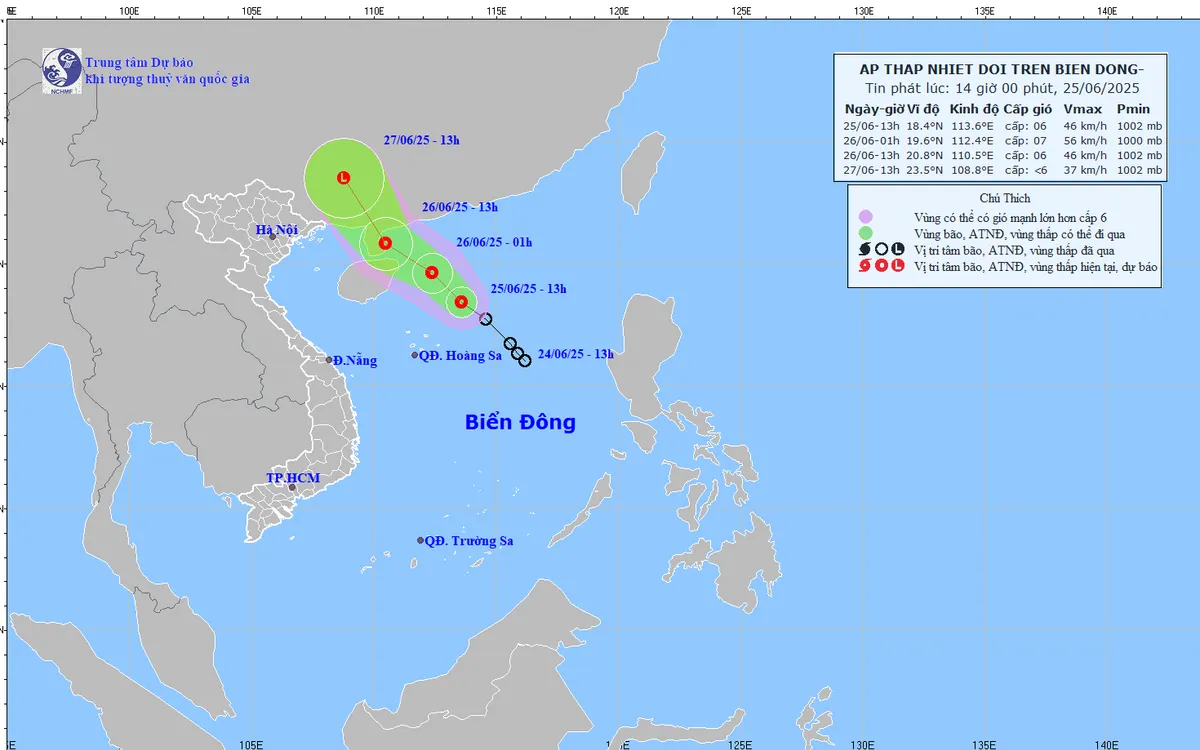Click the '26/06/25 - 01h' map time label
This screenshot has width=1200, height=750.
(494, 242)
